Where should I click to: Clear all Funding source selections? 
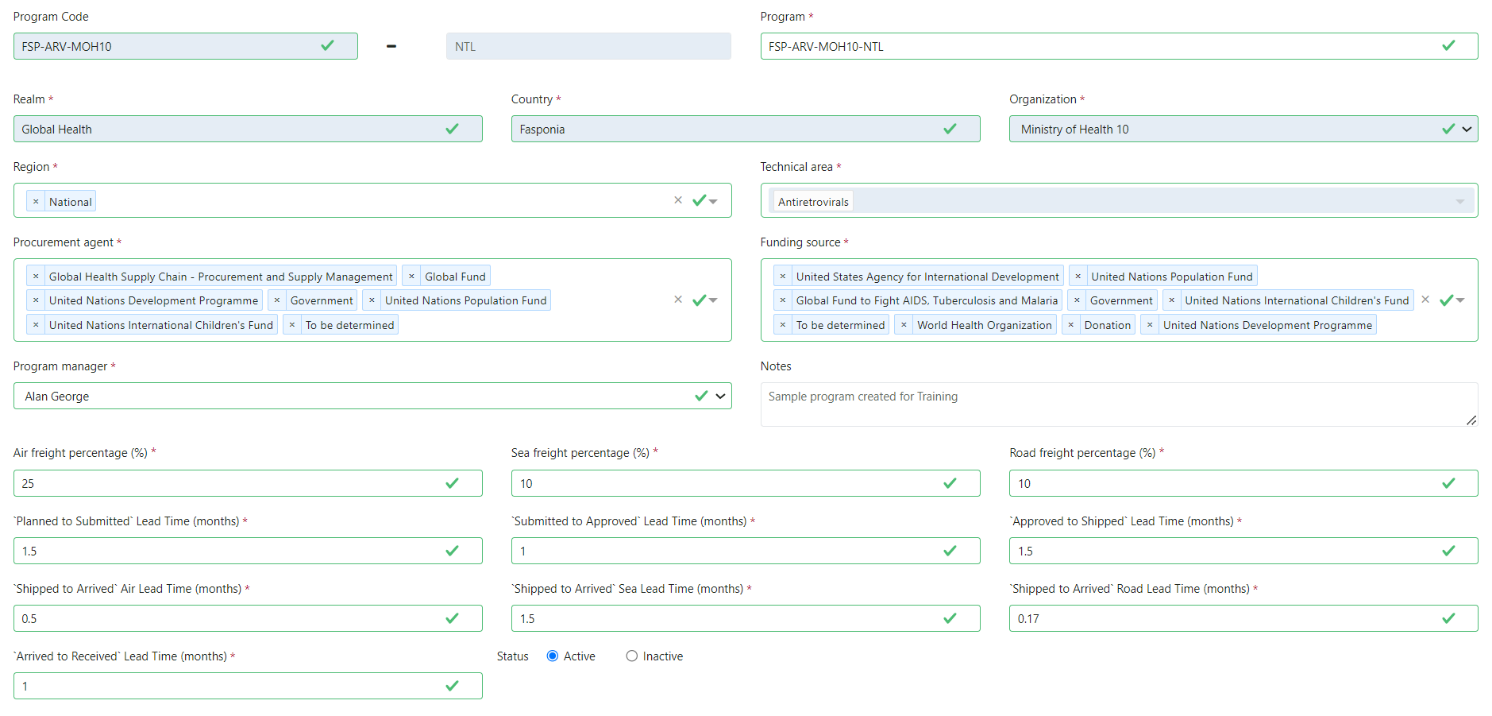1426,299
